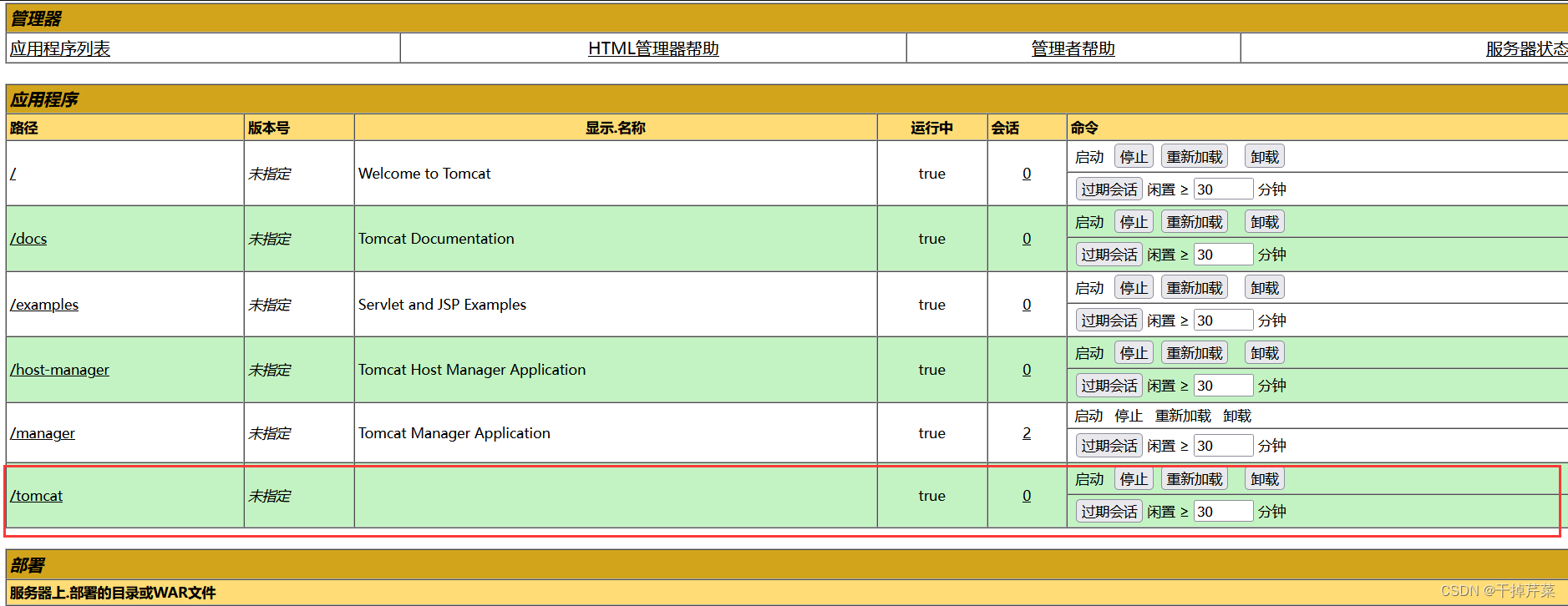
Task: Focus idle minutes field for /manager
Action: [1223, 446]
